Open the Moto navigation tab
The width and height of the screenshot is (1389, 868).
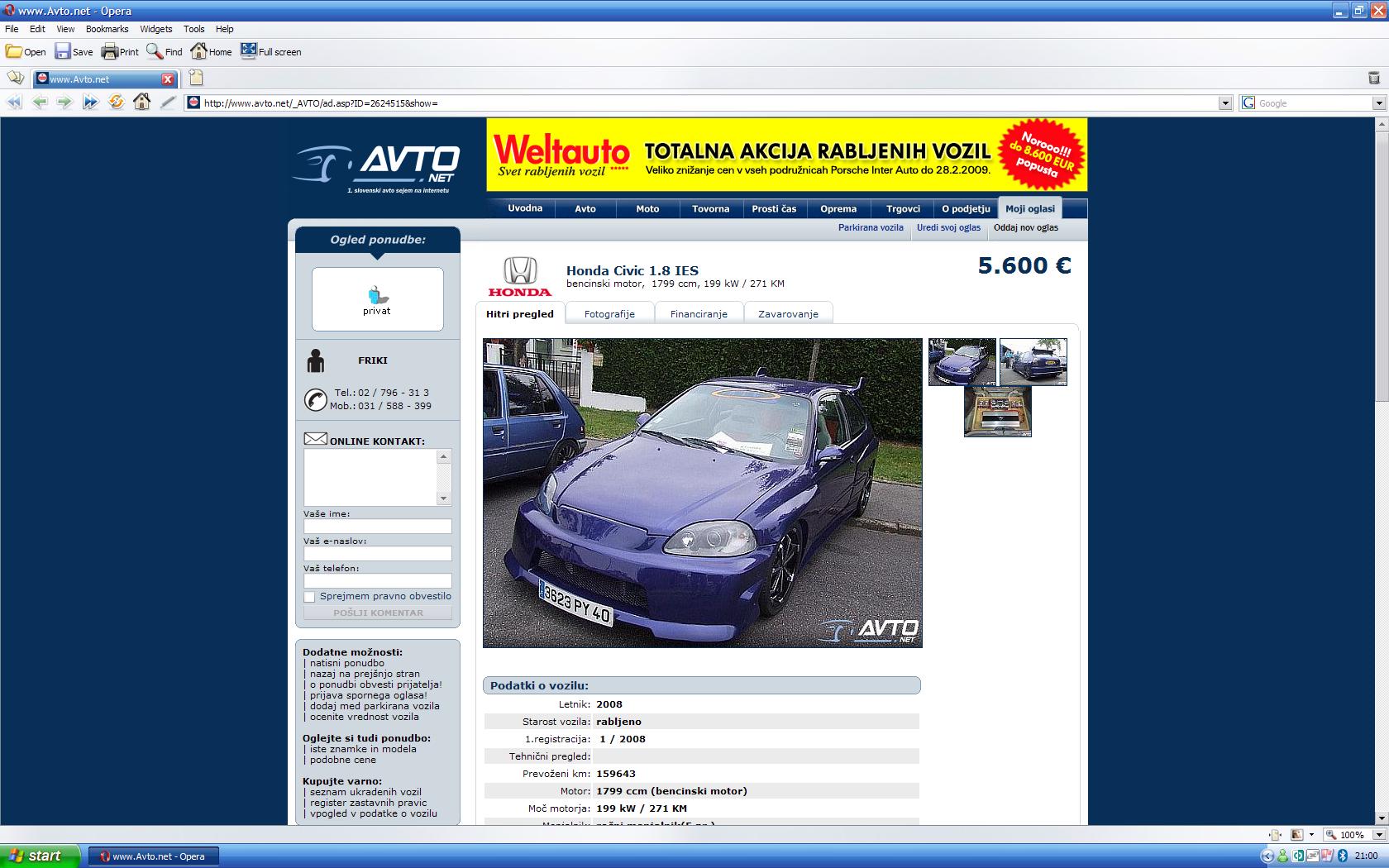(x=647, y=209)
